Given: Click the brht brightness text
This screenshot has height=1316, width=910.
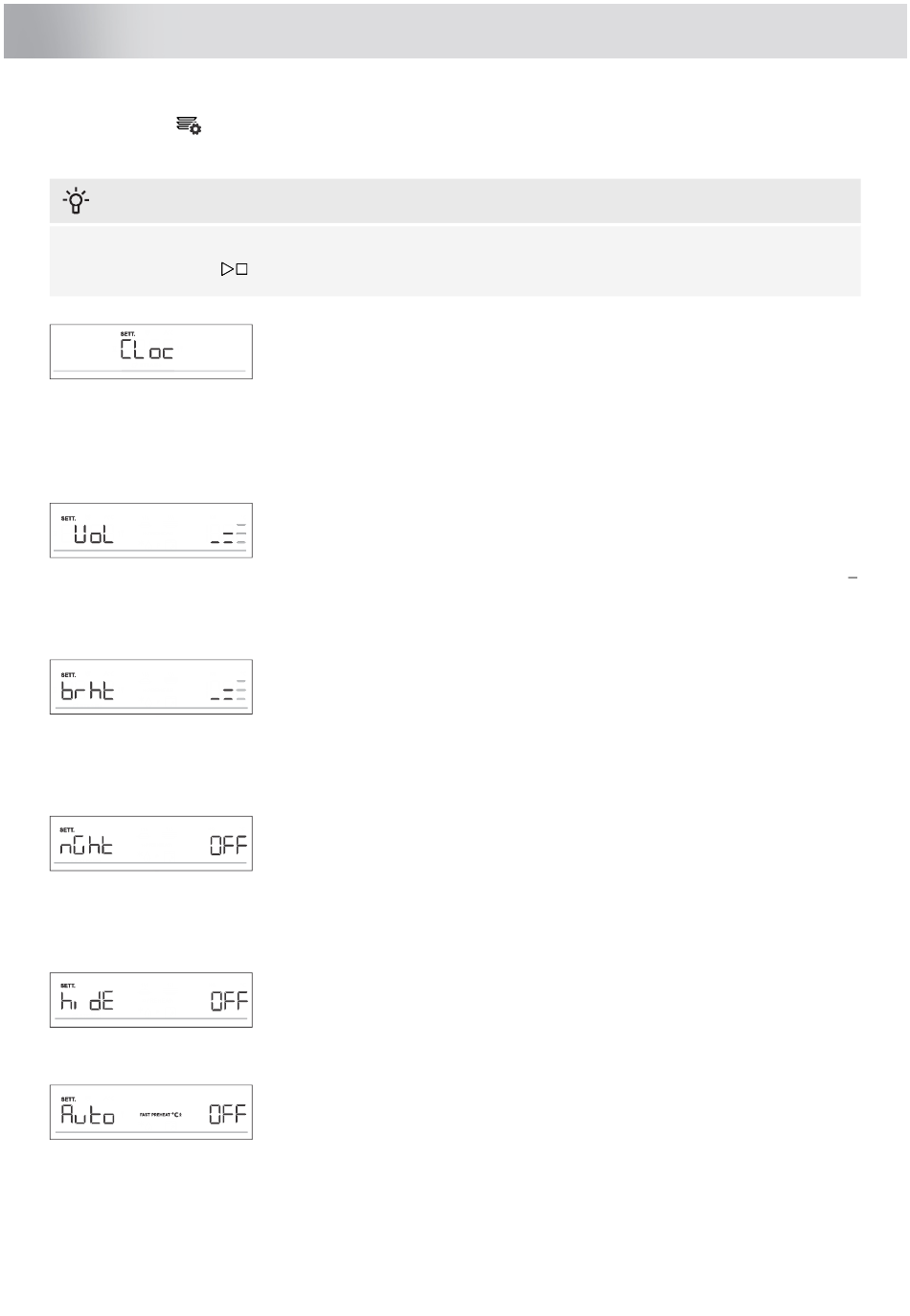Looking at the screenshot, I should 87,691.
